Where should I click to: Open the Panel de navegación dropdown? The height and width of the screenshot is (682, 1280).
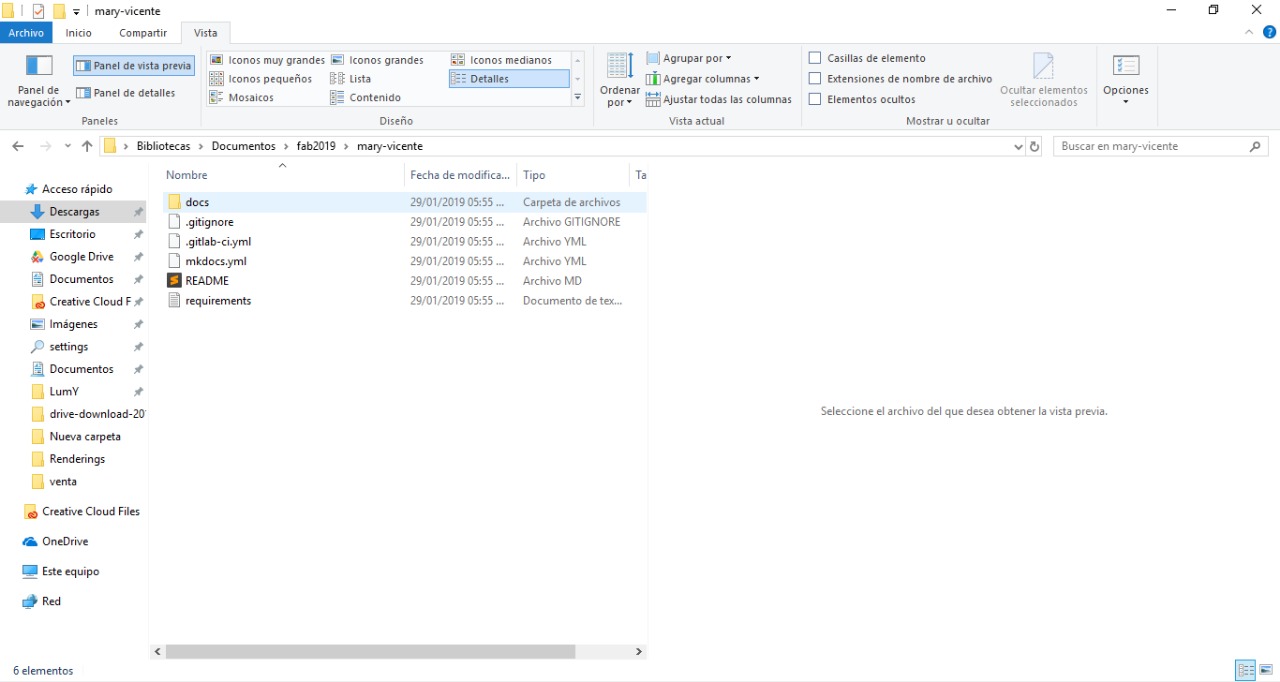39,81
